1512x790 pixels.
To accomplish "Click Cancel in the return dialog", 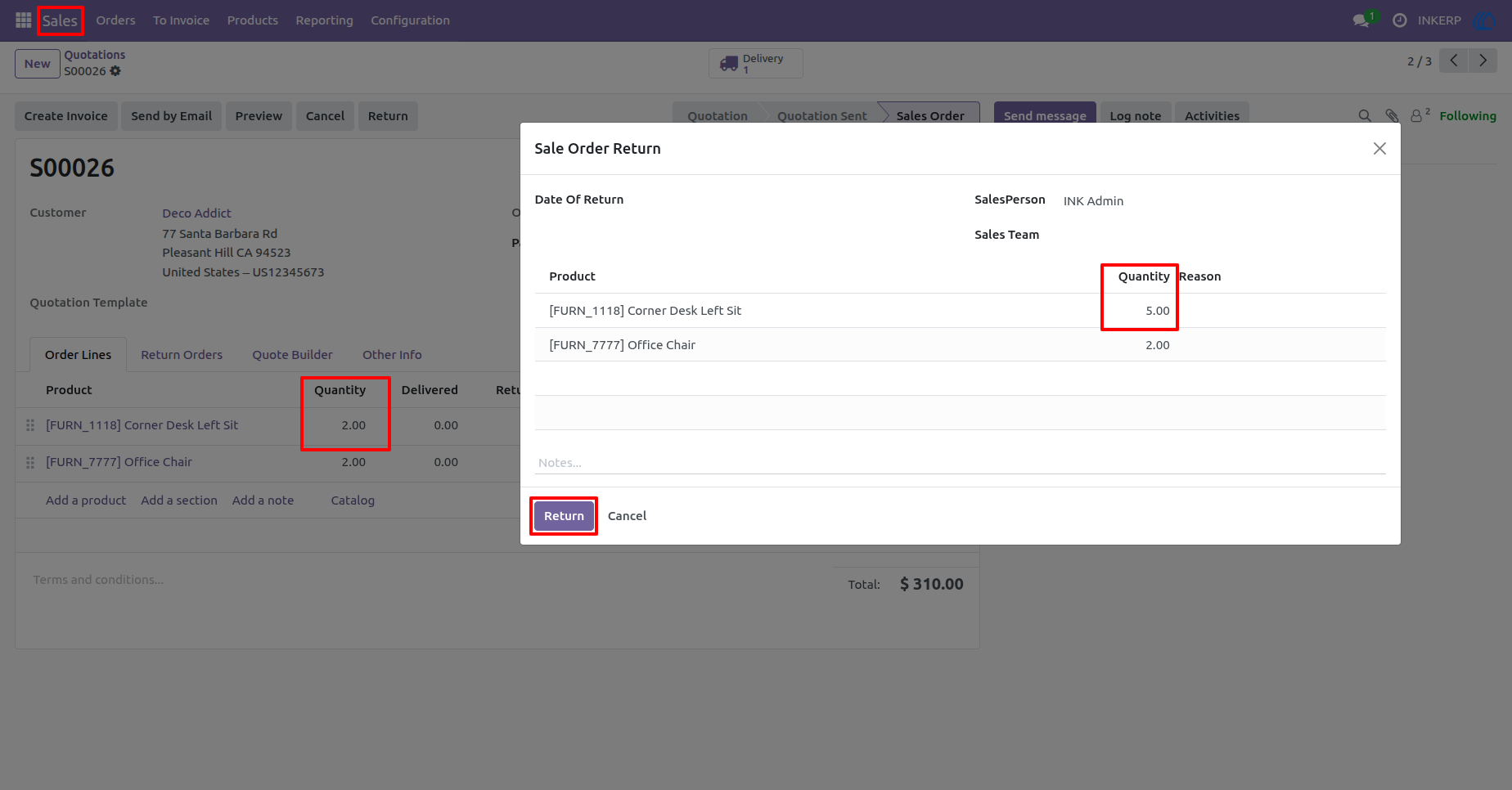I will click(627, 516).
